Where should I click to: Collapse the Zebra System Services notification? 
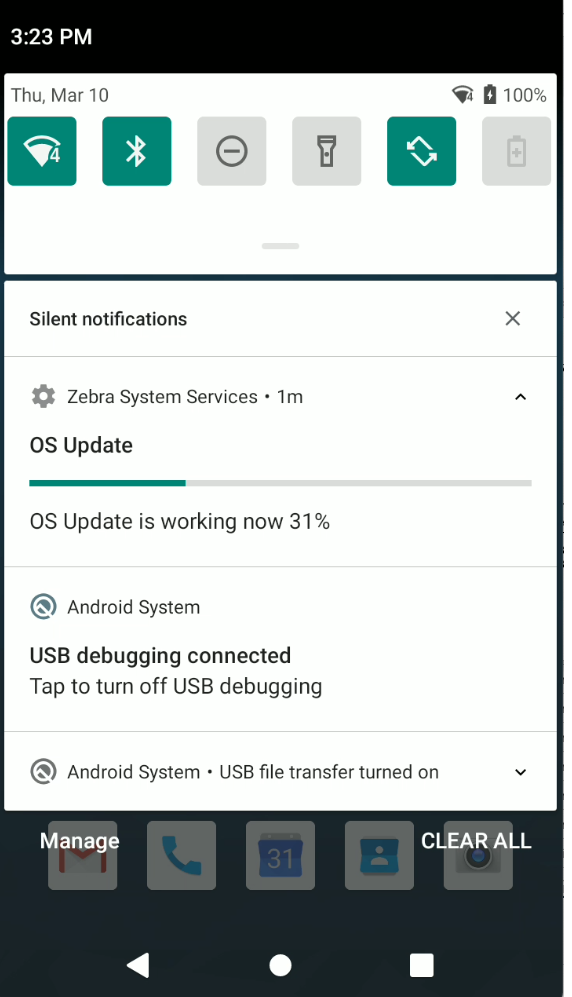click(x=521, y=397)
